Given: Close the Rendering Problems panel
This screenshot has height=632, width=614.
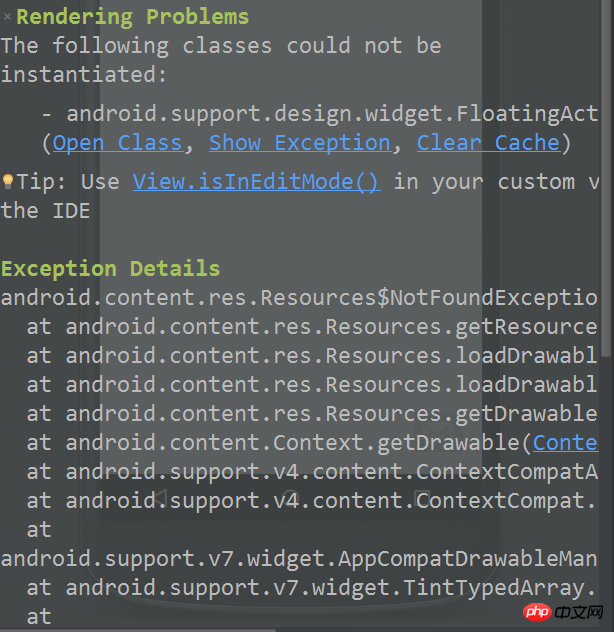Looking at the screenshot, I should pyautogui.click(x=7, y=17).
